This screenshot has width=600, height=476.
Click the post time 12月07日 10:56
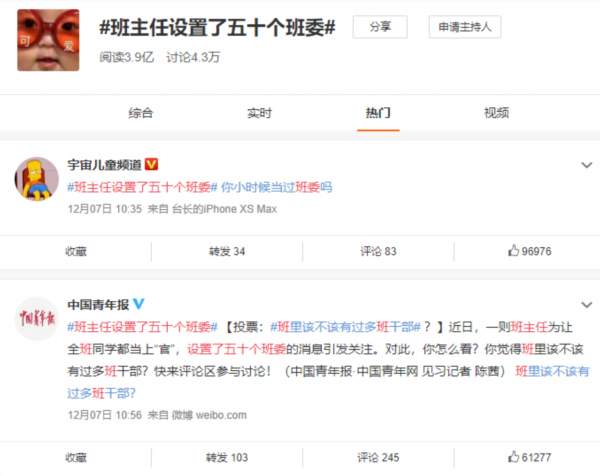click(x=105, y=415)
